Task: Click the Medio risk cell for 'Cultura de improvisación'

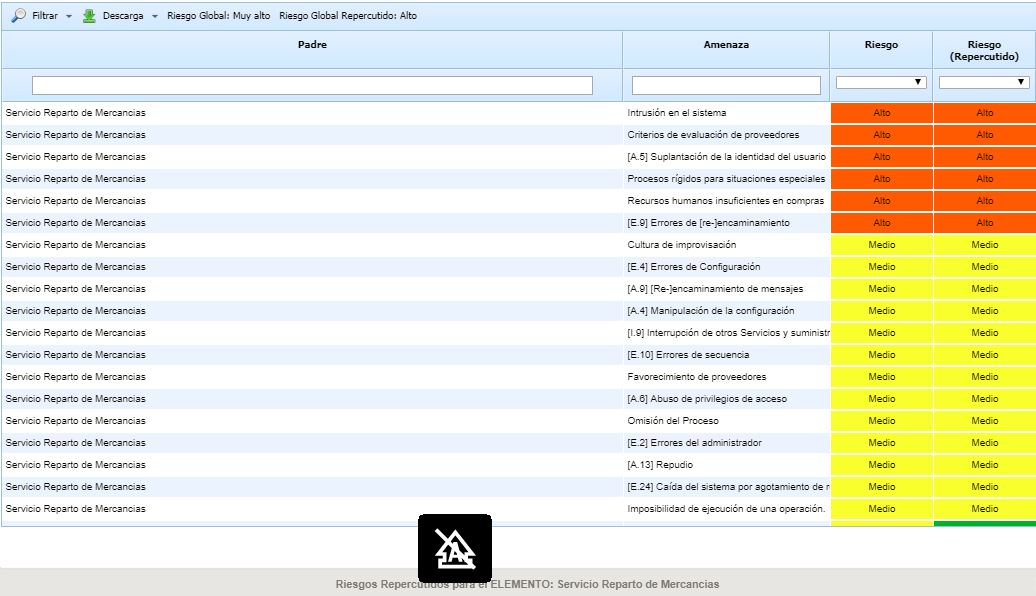Action: [881, 245]
